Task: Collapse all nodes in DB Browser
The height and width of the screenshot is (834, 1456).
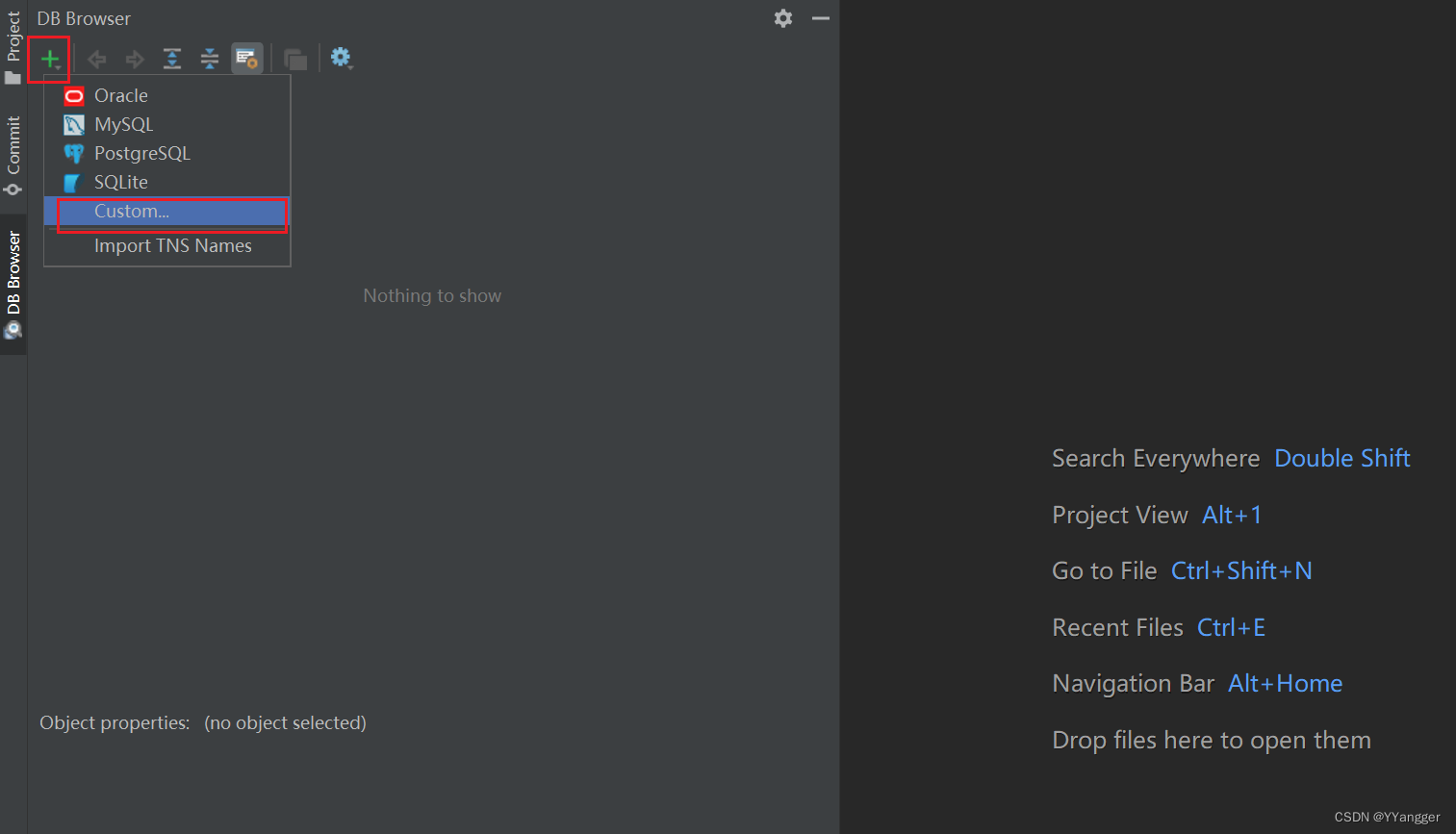Action: 210,59
